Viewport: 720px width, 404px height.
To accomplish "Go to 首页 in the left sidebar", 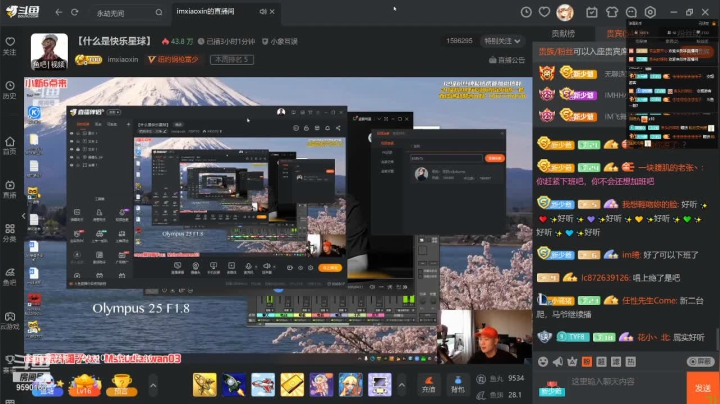I will click(x=10, y=146).
